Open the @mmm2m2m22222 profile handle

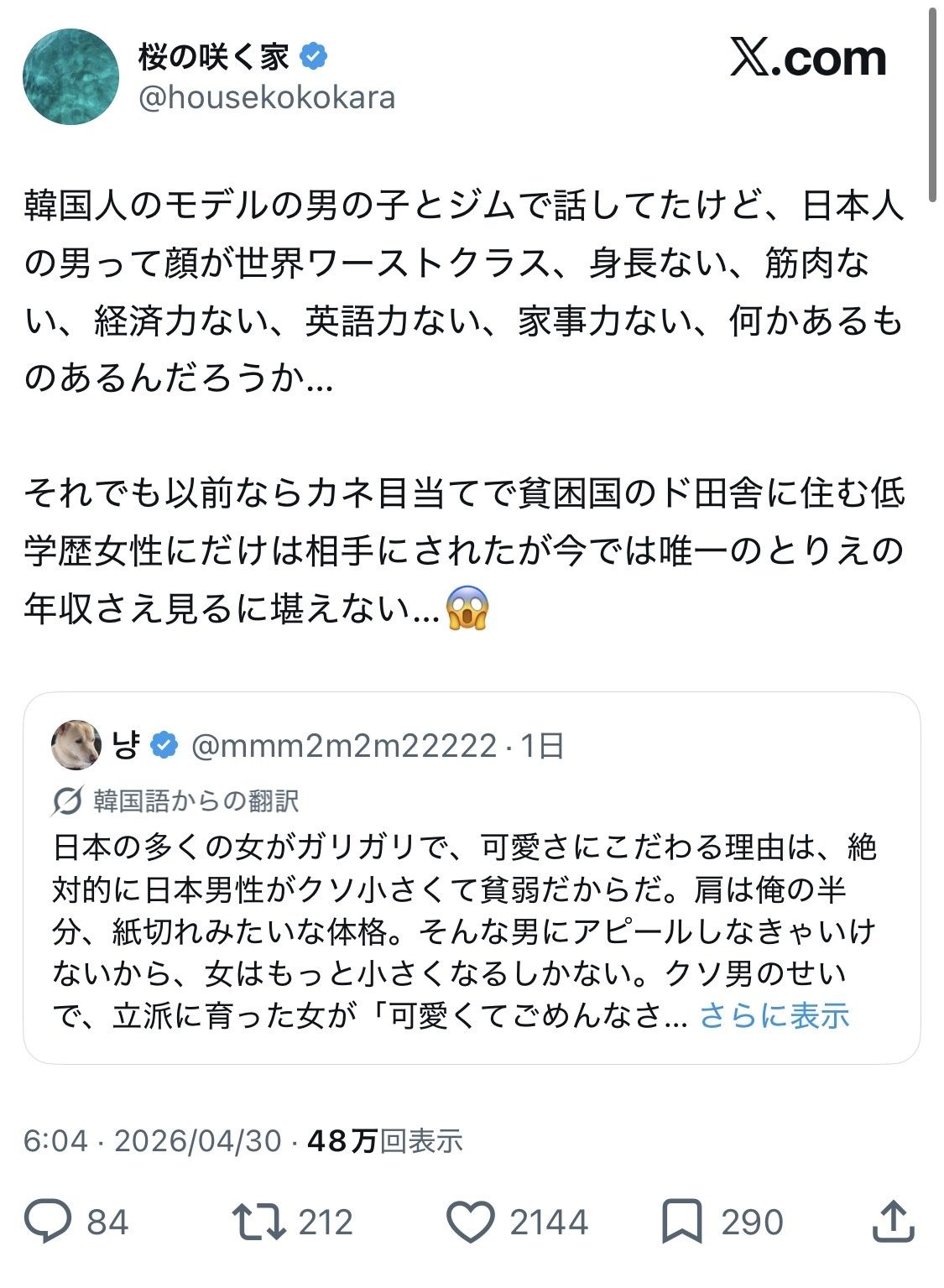[344, 745]
